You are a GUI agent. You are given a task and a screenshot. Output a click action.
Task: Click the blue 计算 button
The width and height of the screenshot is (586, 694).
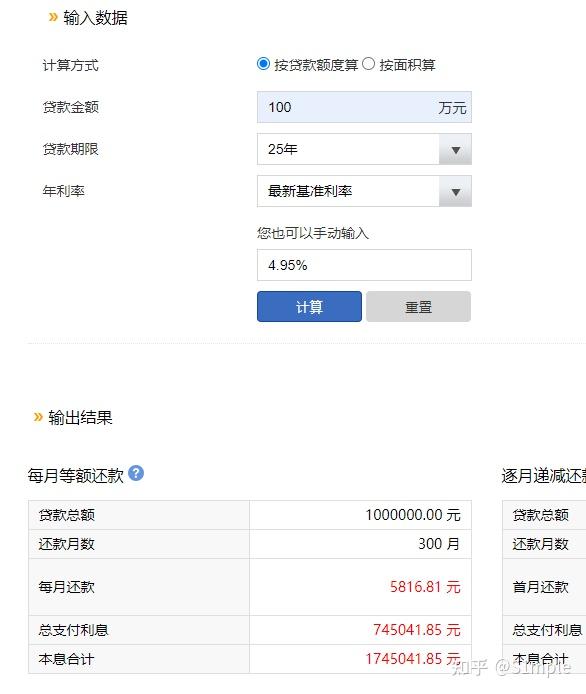[309, 306]
